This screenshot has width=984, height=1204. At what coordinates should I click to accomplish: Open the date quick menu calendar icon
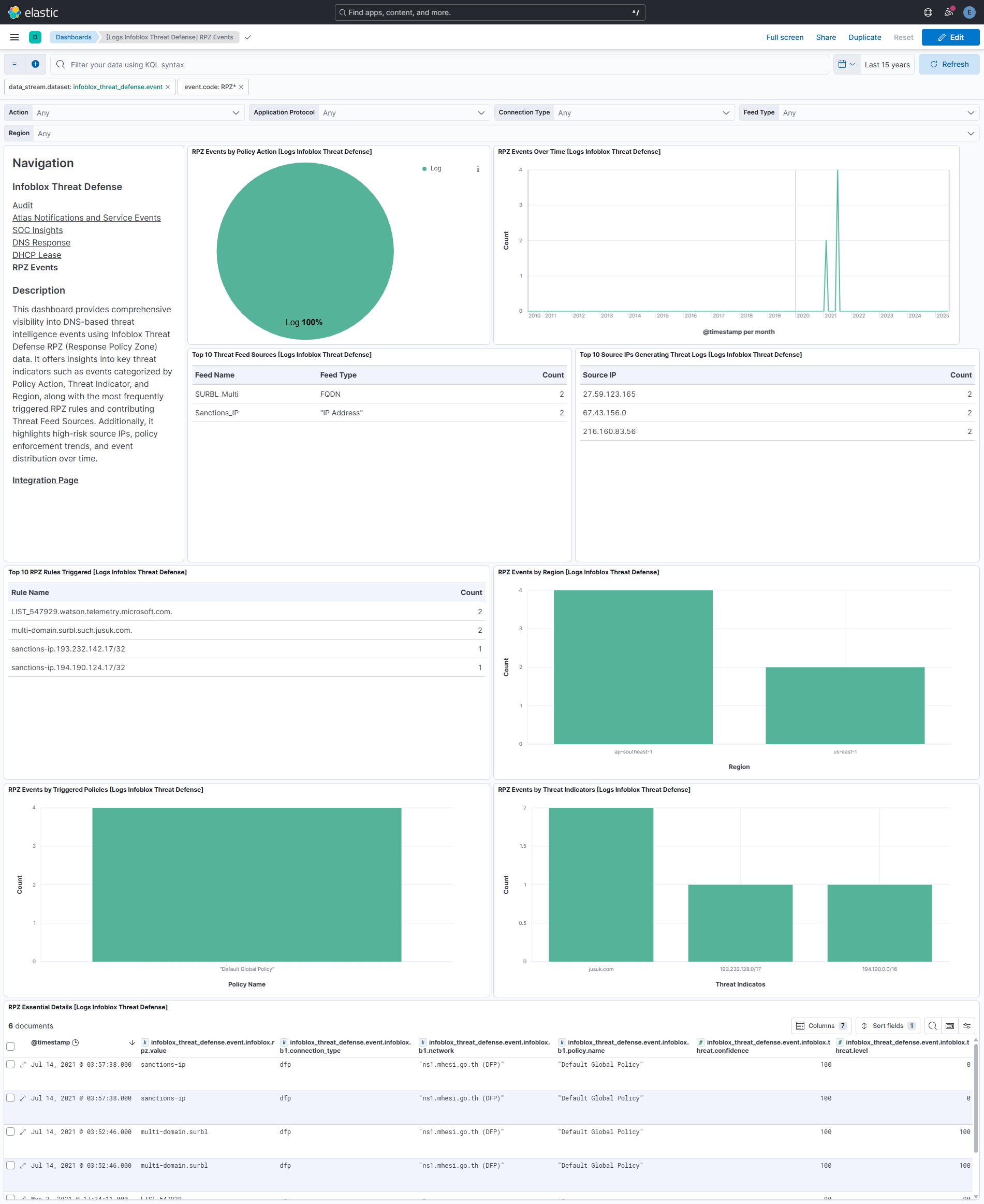point(846,64)
